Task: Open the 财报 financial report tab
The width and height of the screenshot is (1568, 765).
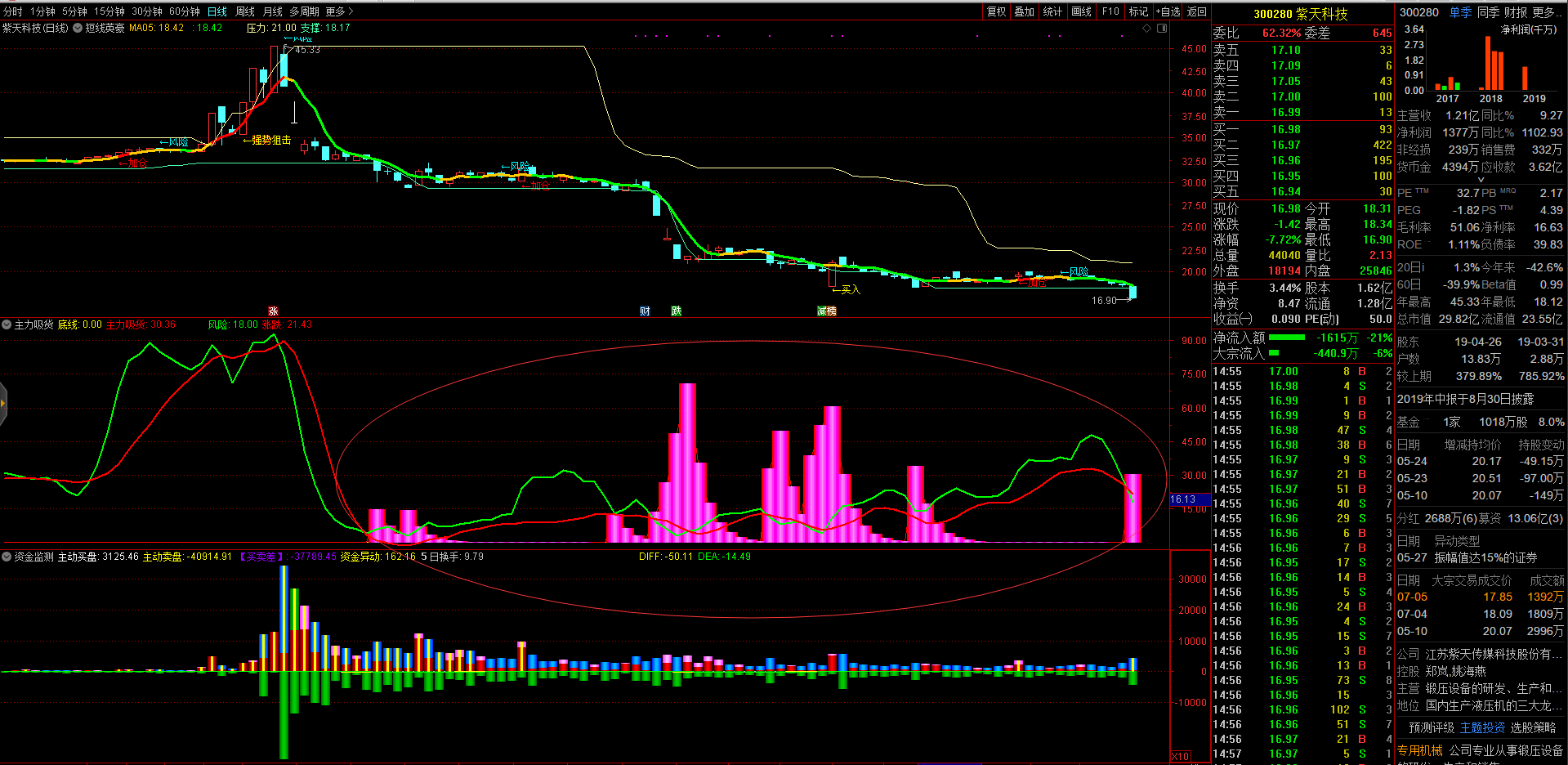Action: [x=1516, y=12]
